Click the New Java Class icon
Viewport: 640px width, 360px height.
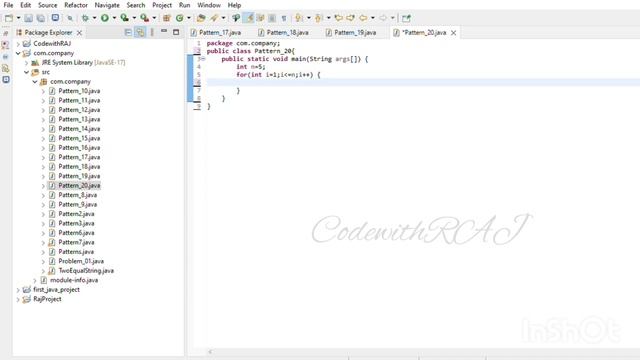pos(180,18)
